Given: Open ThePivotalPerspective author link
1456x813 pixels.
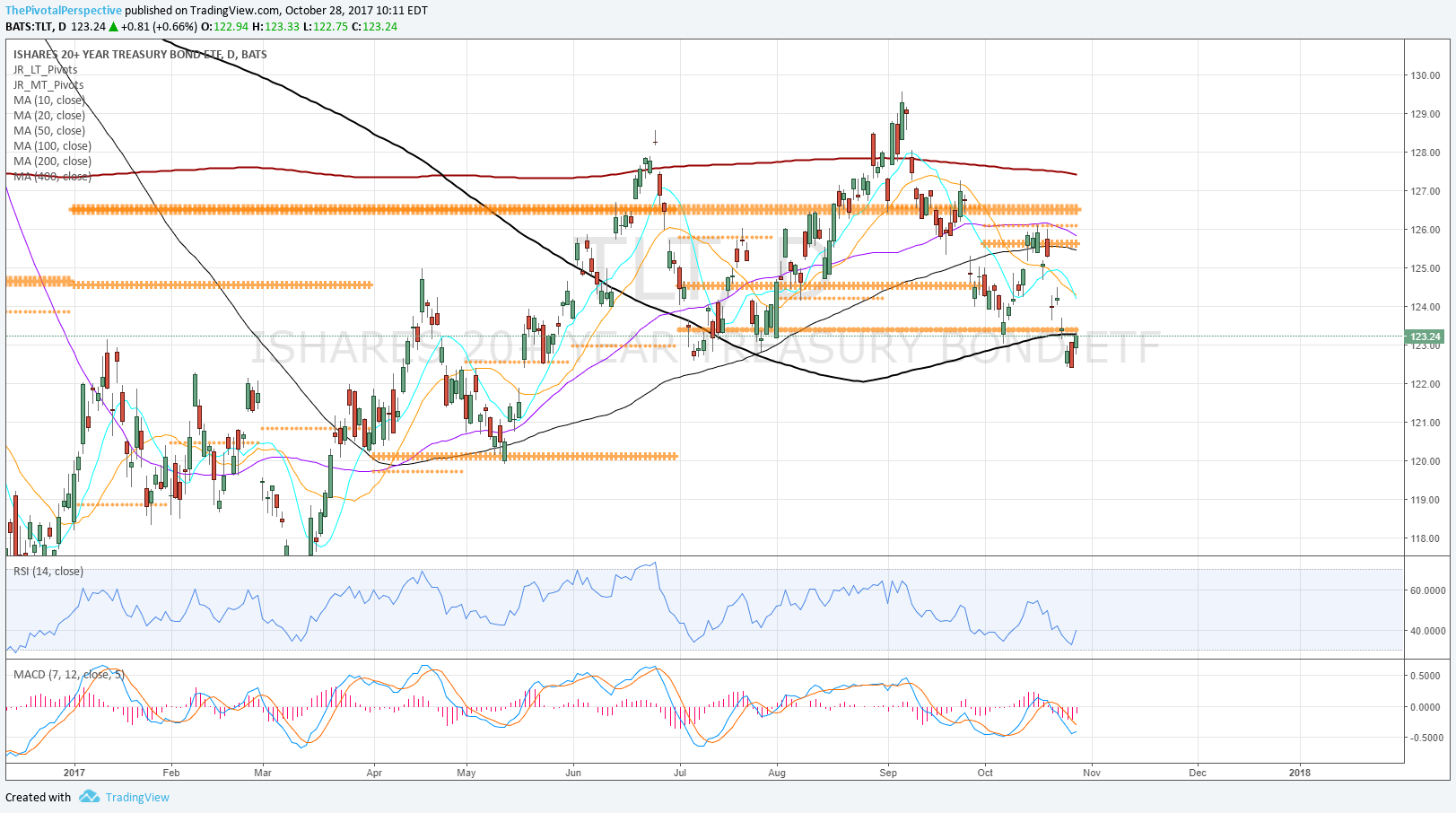Looking at the screenshot, I should pos(64,11).
